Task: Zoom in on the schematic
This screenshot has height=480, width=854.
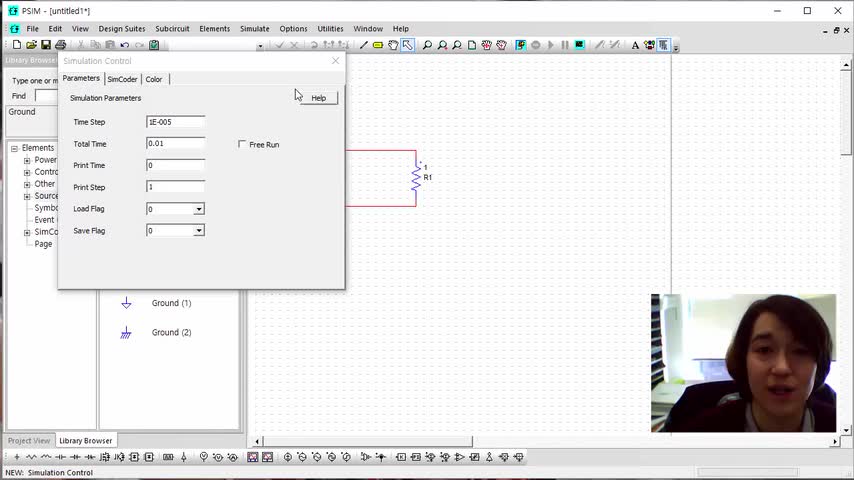Action: coord(442,45)
